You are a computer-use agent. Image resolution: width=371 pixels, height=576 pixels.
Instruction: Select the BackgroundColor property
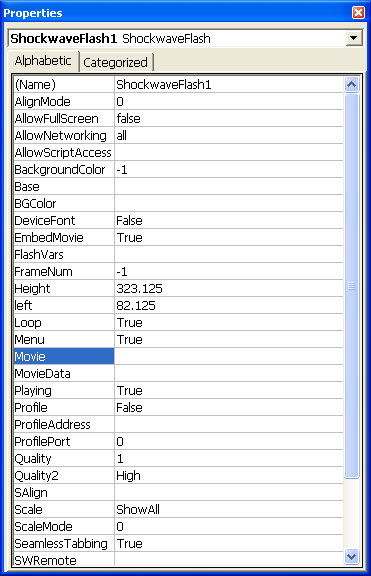(x=64, y=169)
